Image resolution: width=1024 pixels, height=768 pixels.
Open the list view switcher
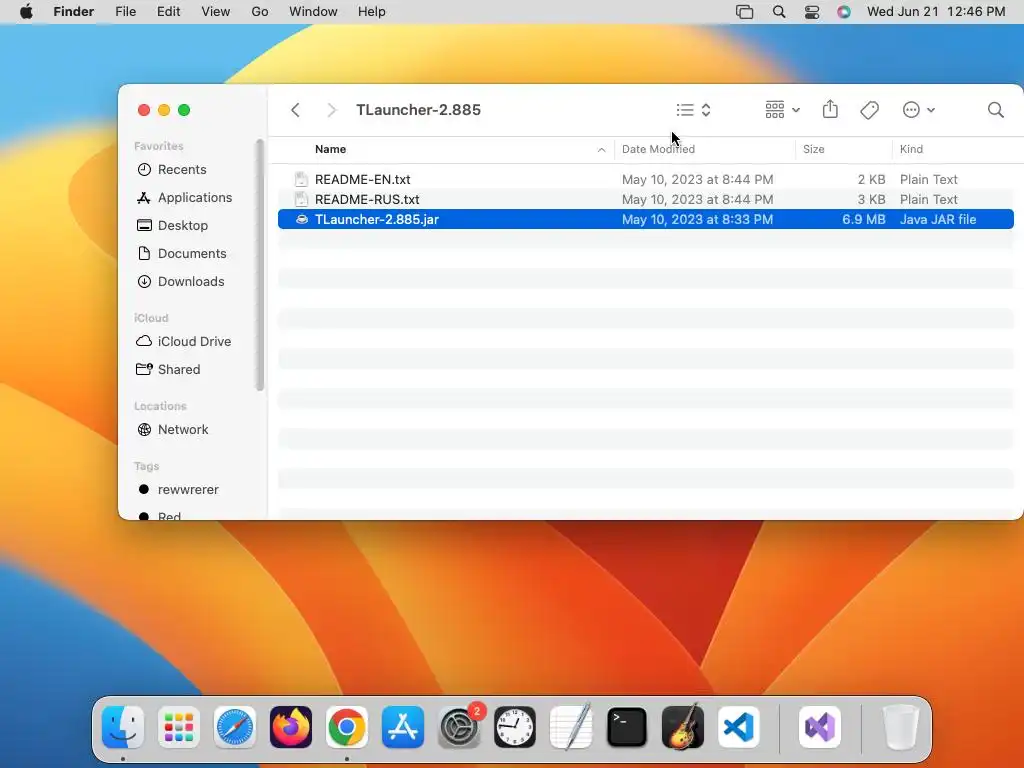694,110
